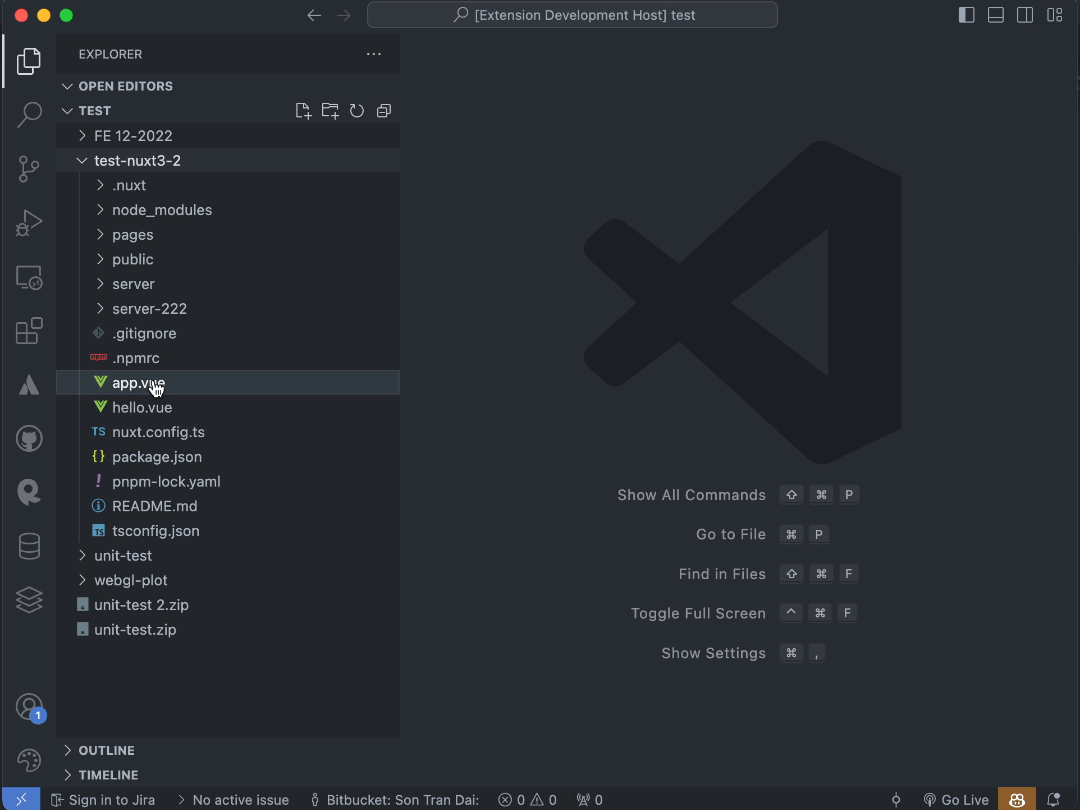Screen dimensions: 1080x810
Task: Expand the public folder
Action: (x=228, y=260)
